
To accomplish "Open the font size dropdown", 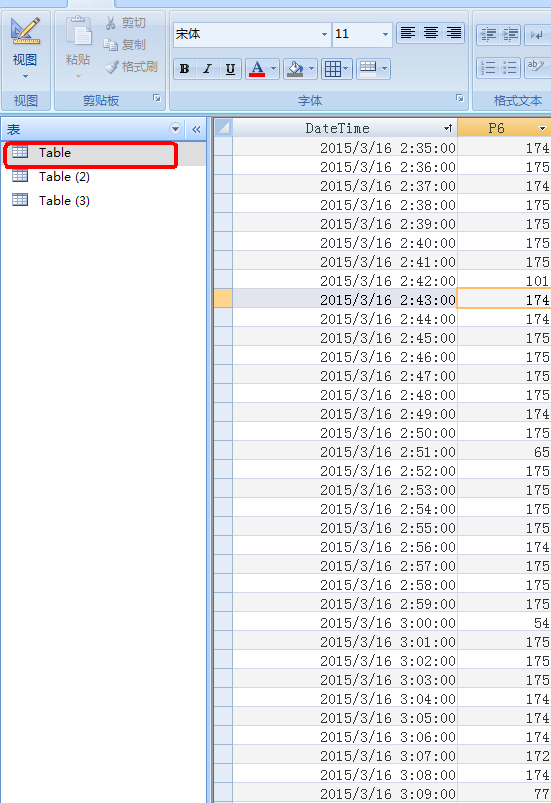I will click(x=362, y=34).
